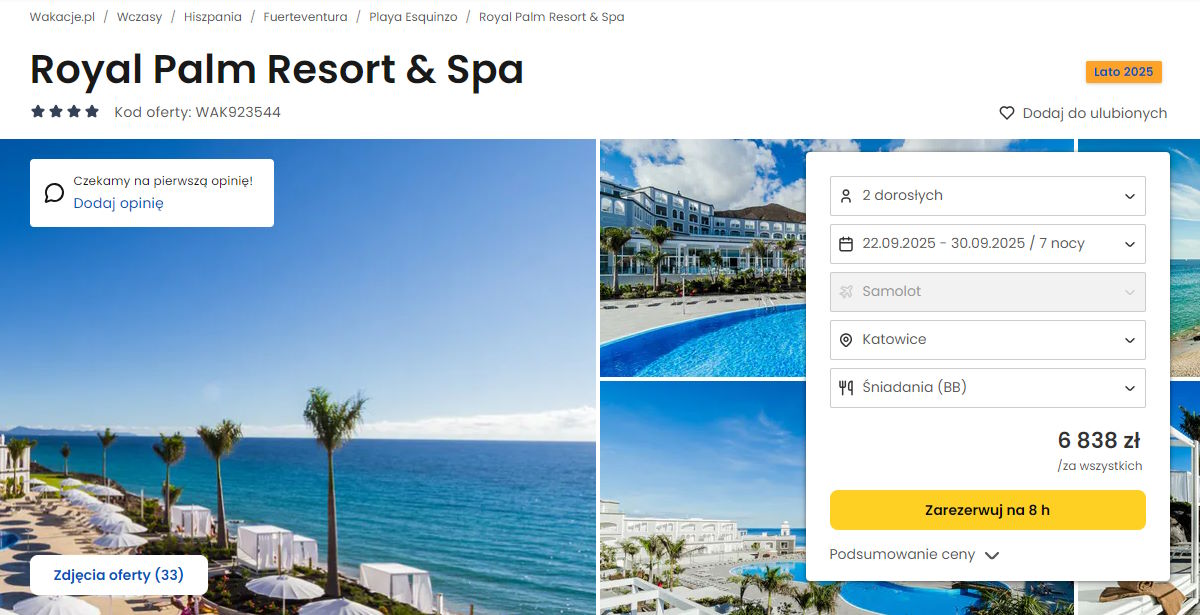Click Dodaj opinię link
The image size is (1200, 615).
point(118,203)
